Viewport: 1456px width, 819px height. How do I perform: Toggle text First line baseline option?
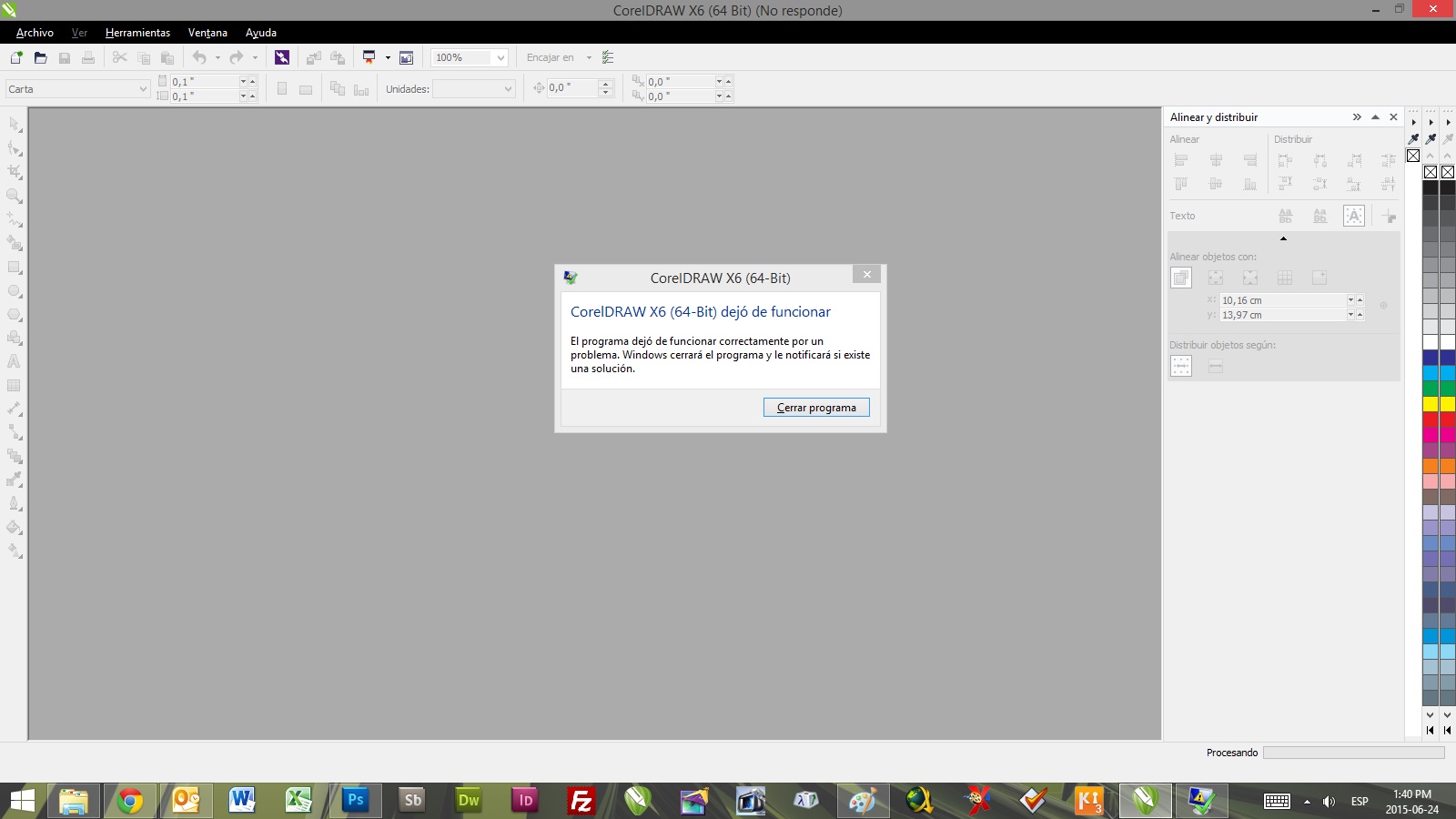(x=1285, y=216)
